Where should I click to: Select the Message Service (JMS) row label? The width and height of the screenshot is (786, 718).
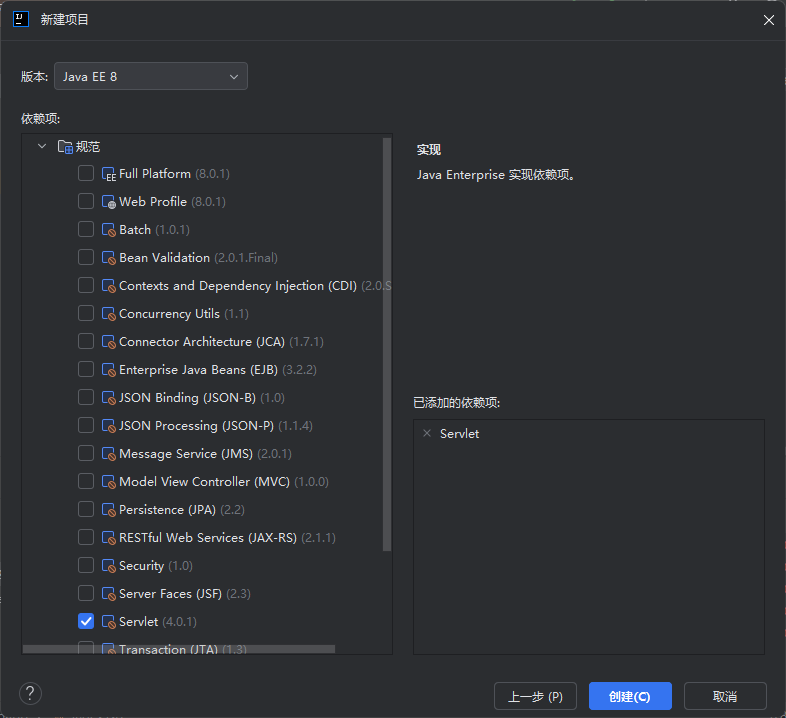point(205,454)
